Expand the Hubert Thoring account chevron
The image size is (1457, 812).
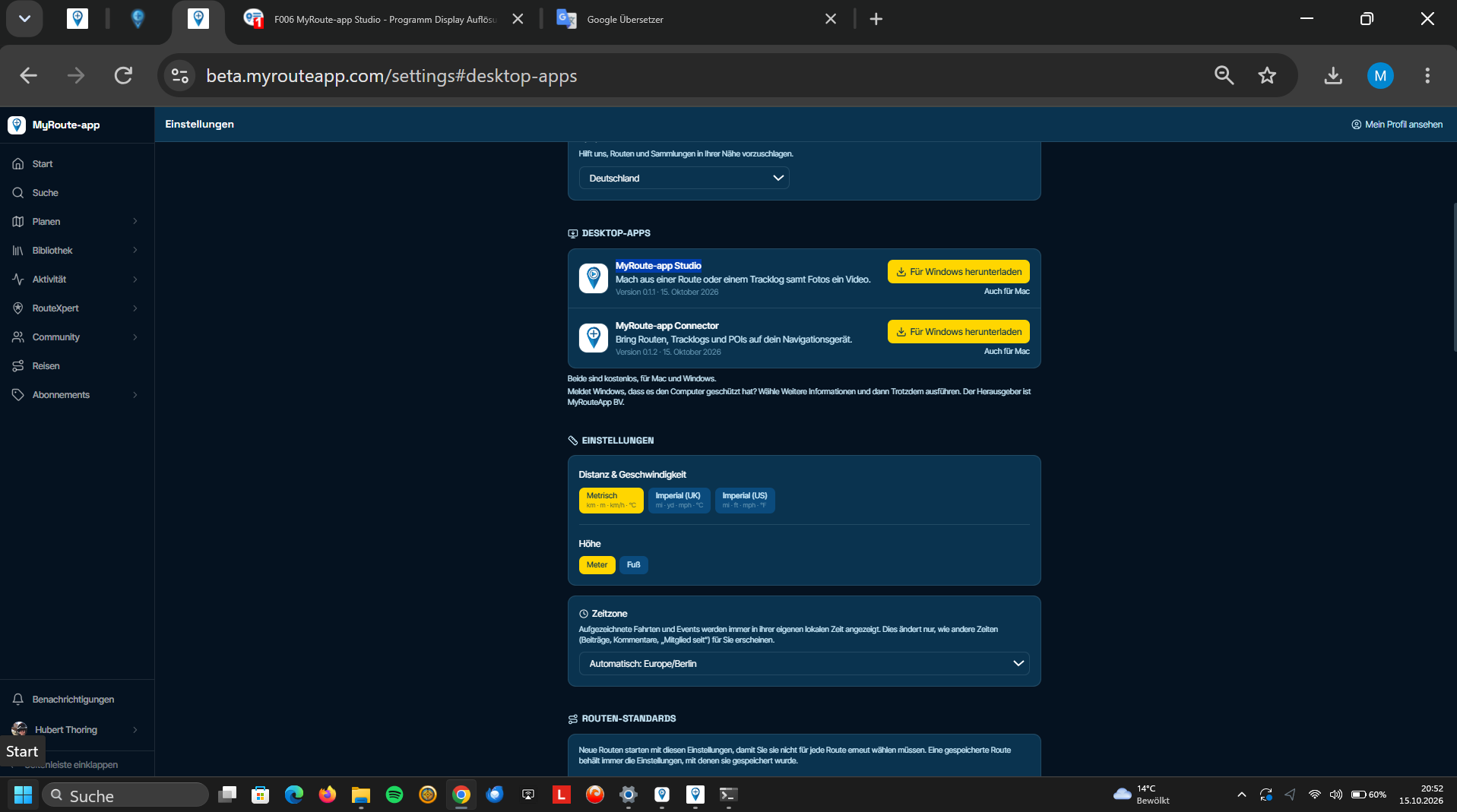tap(135, 729)
